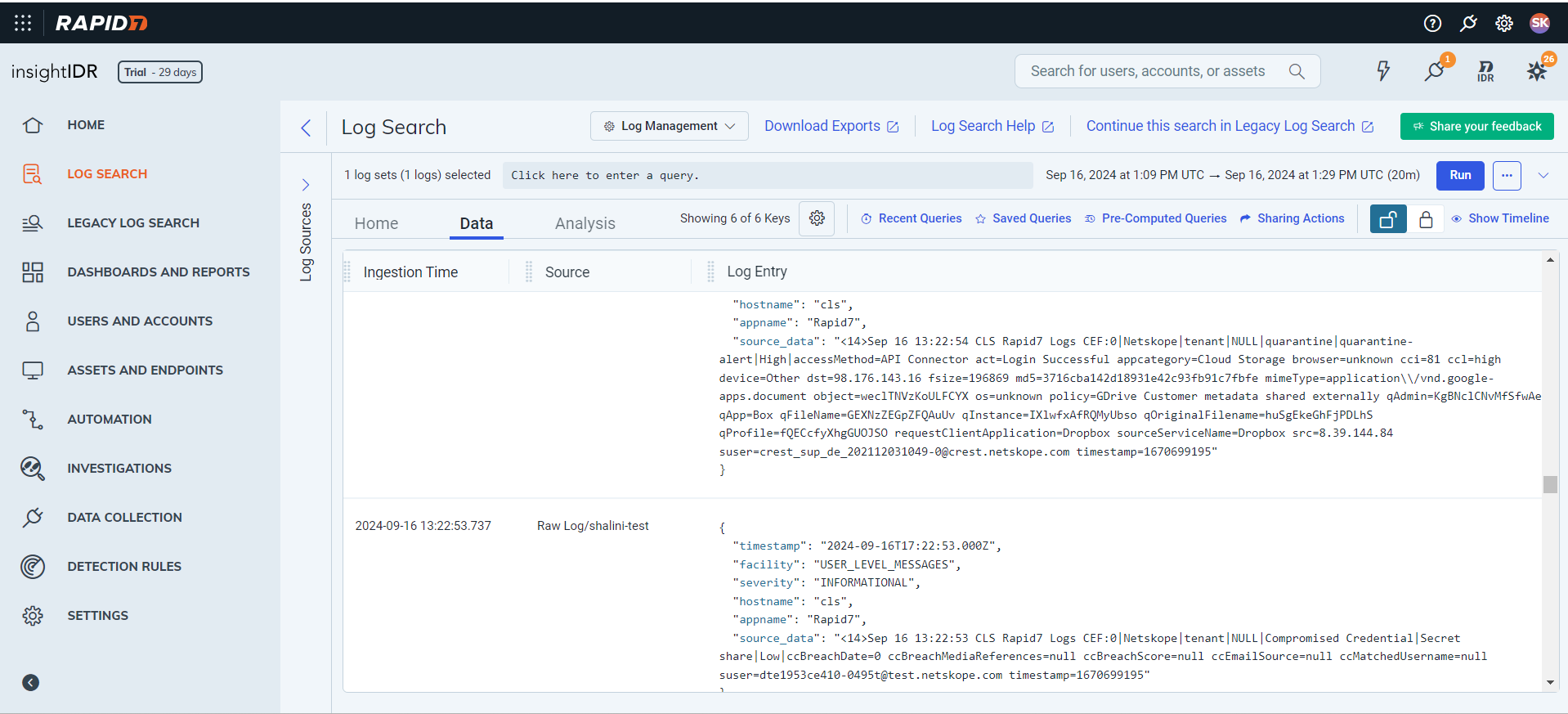This screenshot has height=714, width=1568.
Task: Click the Dashboards and Reports icon
Action: coord(33,272)
